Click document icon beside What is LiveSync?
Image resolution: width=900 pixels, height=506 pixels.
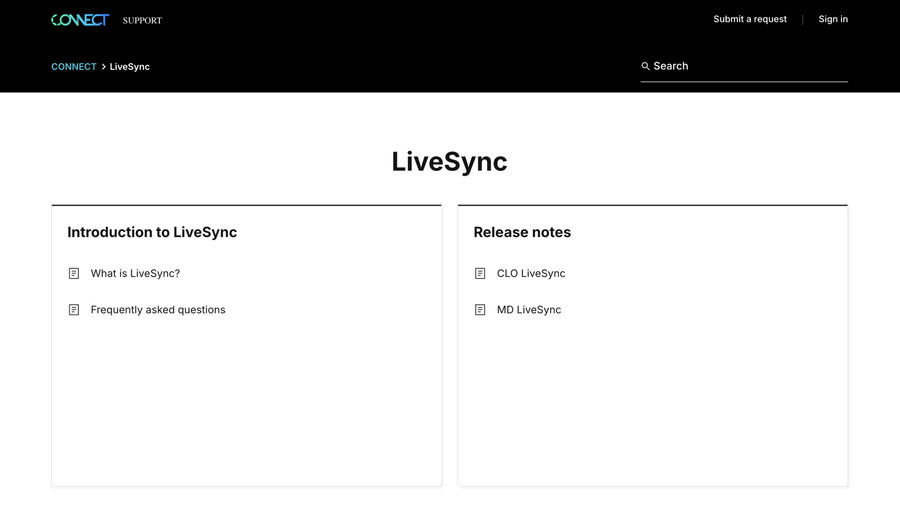tap(74, 274)
